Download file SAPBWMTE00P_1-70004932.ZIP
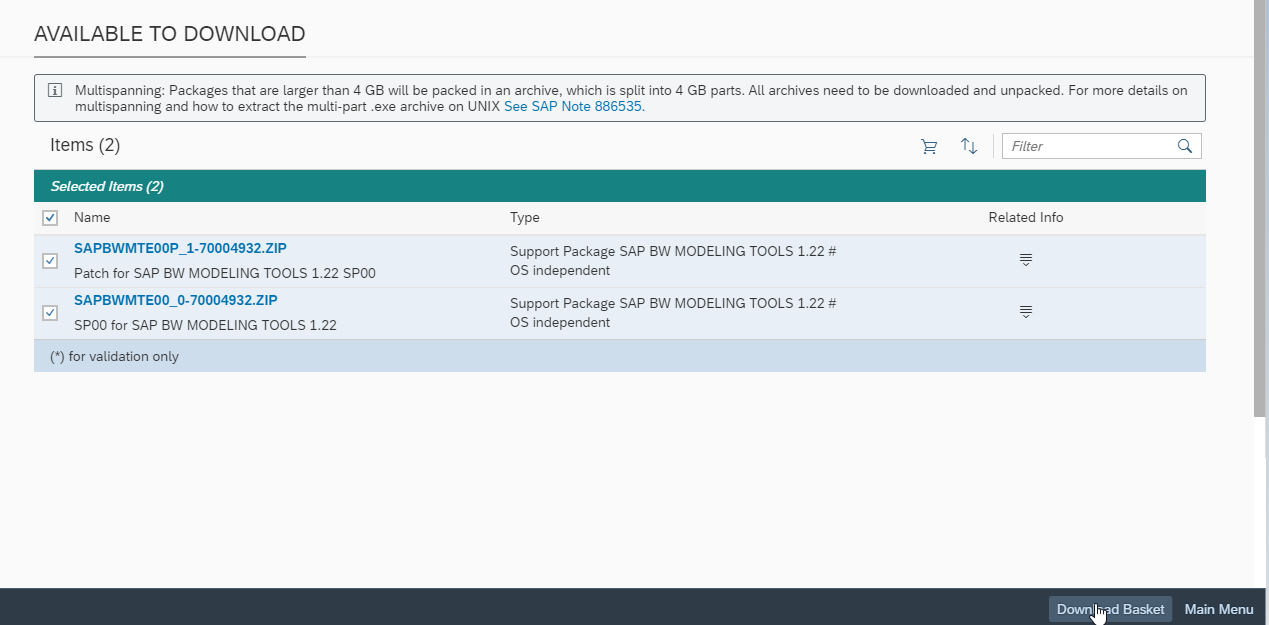 point(180,248)
